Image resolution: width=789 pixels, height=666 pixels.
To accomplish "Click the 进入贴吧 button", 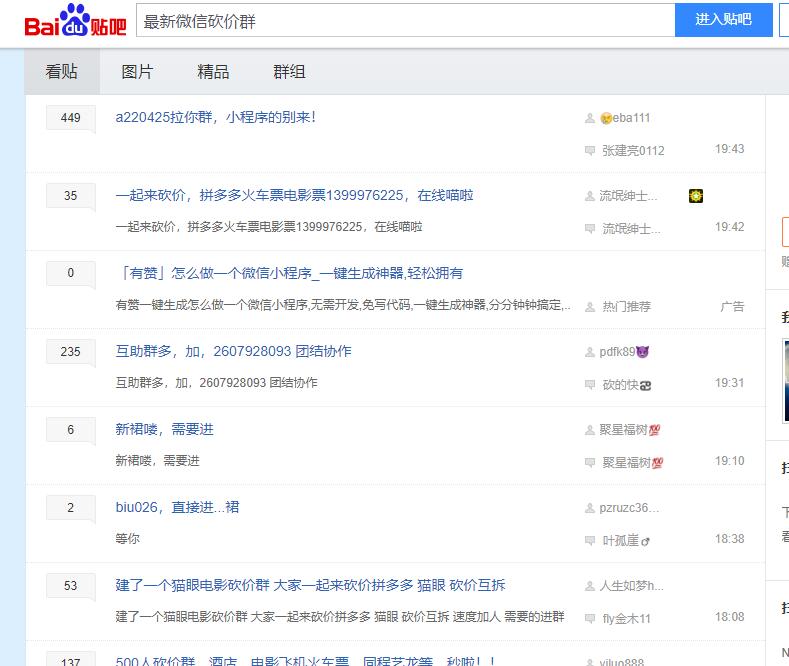I will point(724,20).
